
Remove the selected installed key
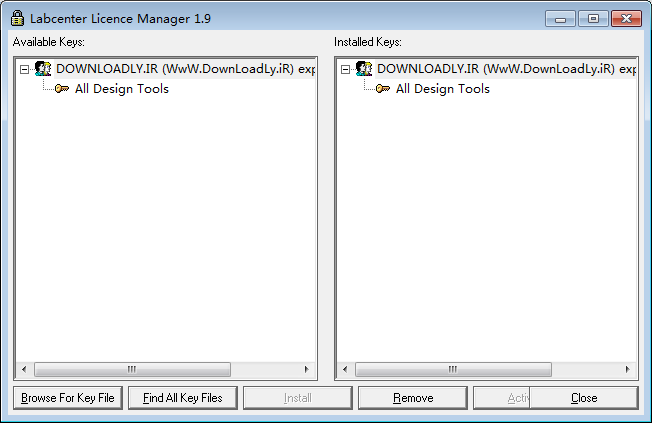[x=413, y=398]
